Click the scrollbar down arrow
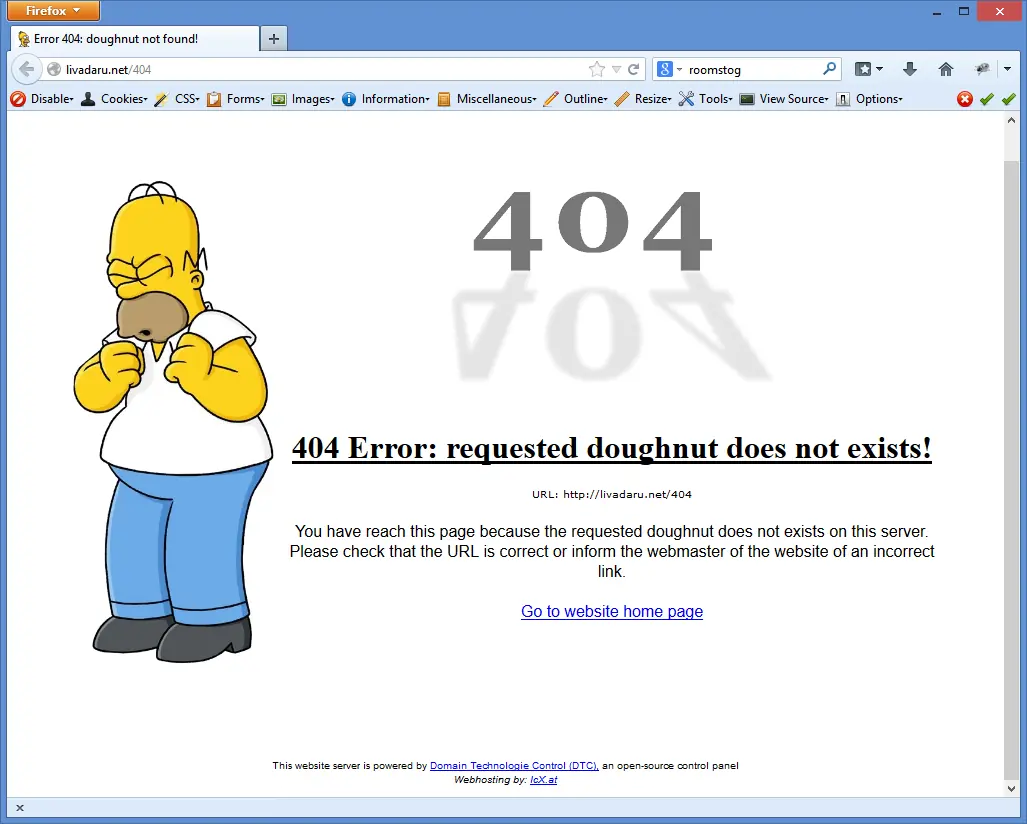The height and width of the screenshot is (824, 1027). click(1011, 789)
